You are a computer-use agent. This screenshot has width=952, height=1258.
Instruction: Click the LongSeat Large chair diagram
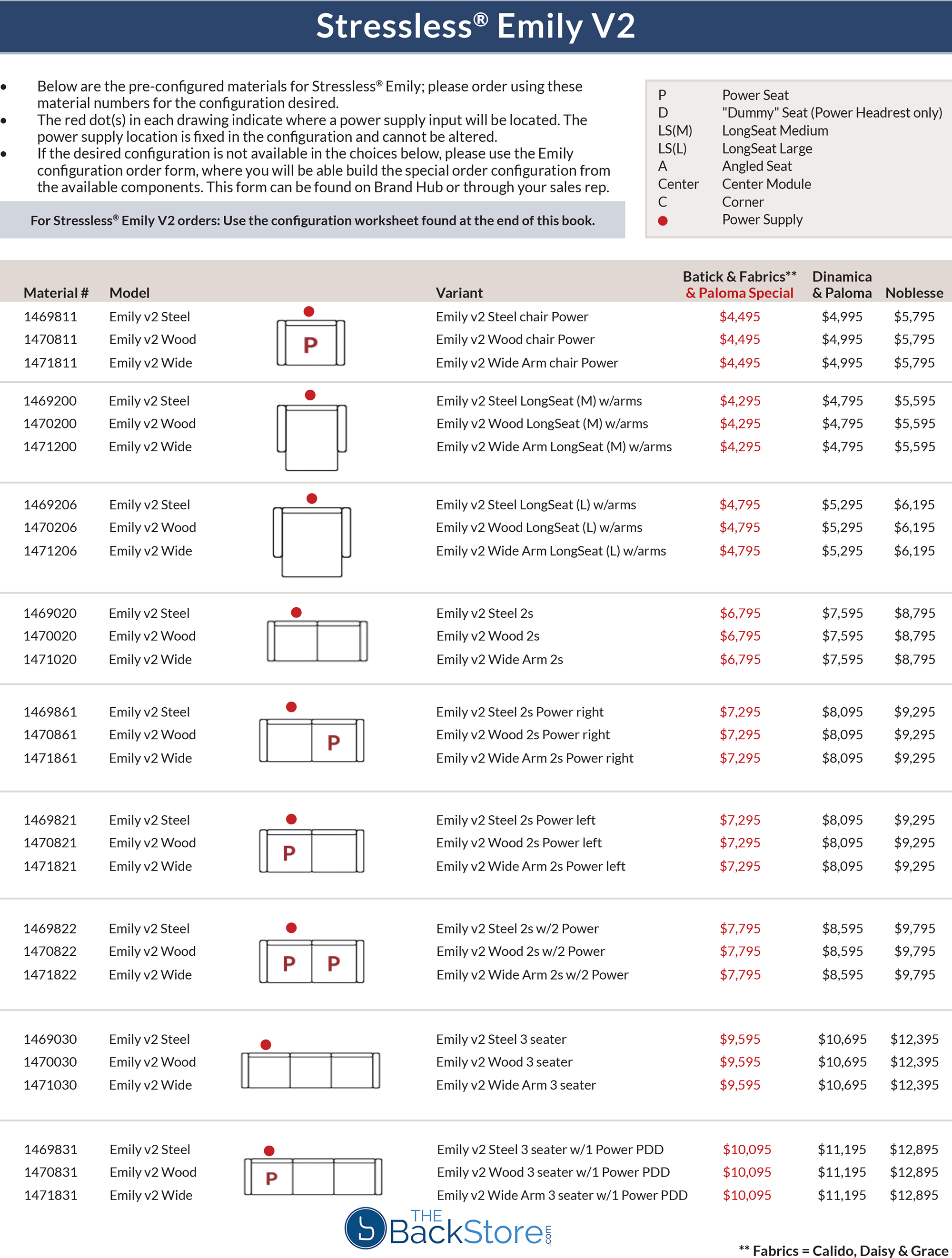[x=312, y=541]
